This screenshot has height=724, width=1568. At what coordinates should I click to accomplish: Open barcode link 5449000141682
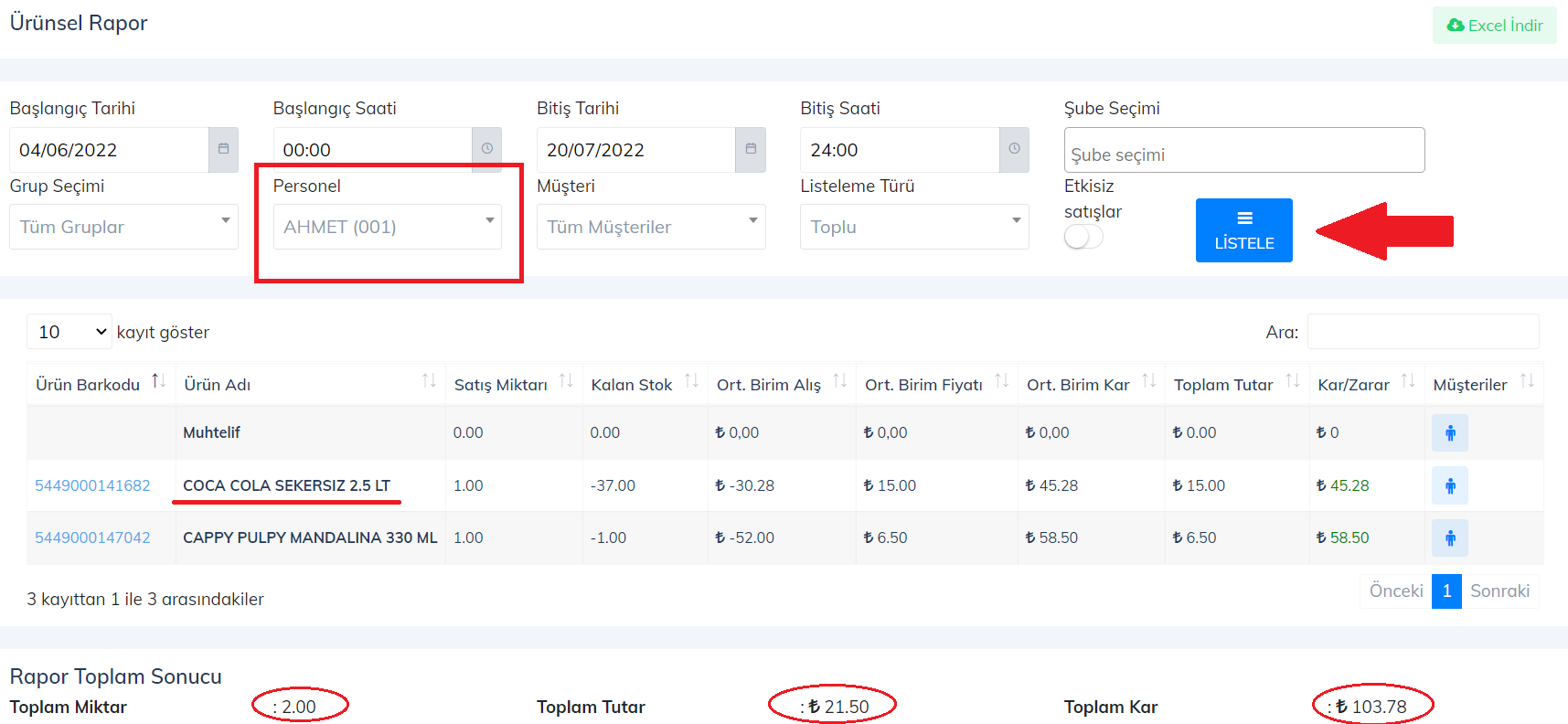click(x=92, y=485)
